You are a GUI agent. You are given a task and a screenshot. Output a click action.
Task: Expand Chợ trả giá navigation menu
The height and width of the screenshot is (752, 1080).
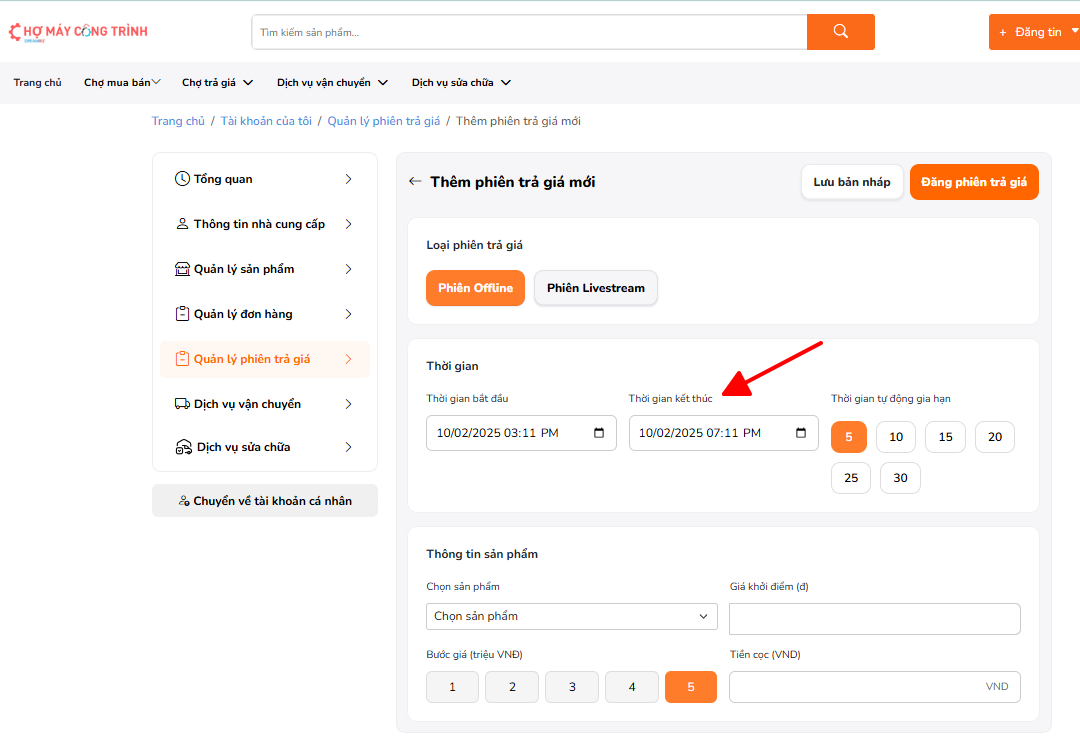point(217,83)
